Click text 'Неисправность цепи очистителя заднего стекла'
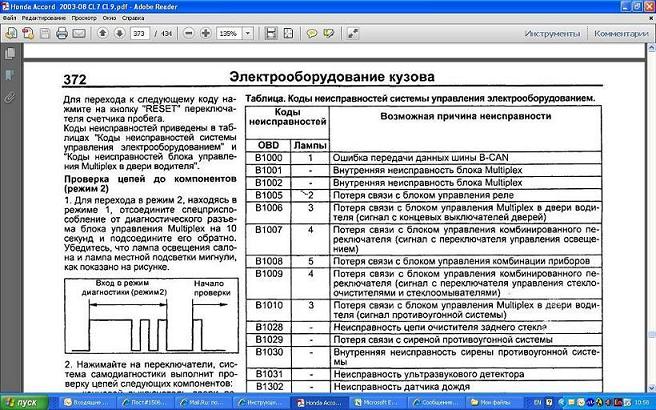Viewport: 656px width, 410px height. [x=440, y=327]
